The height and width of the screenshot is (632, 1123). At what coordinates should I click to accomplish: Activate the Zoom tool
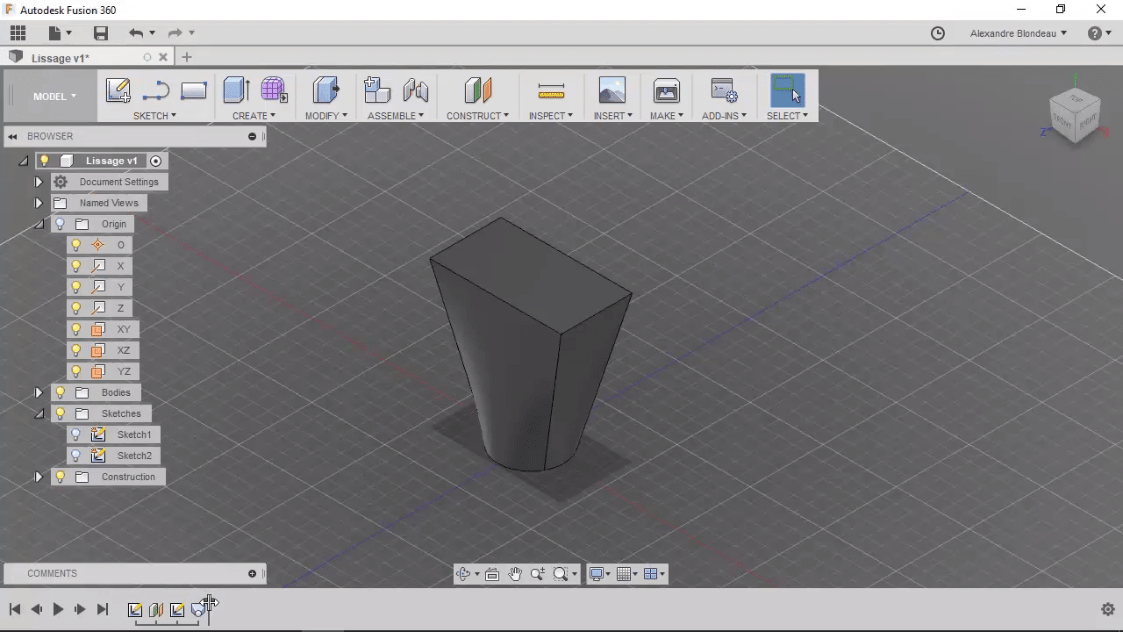[538, 574]
